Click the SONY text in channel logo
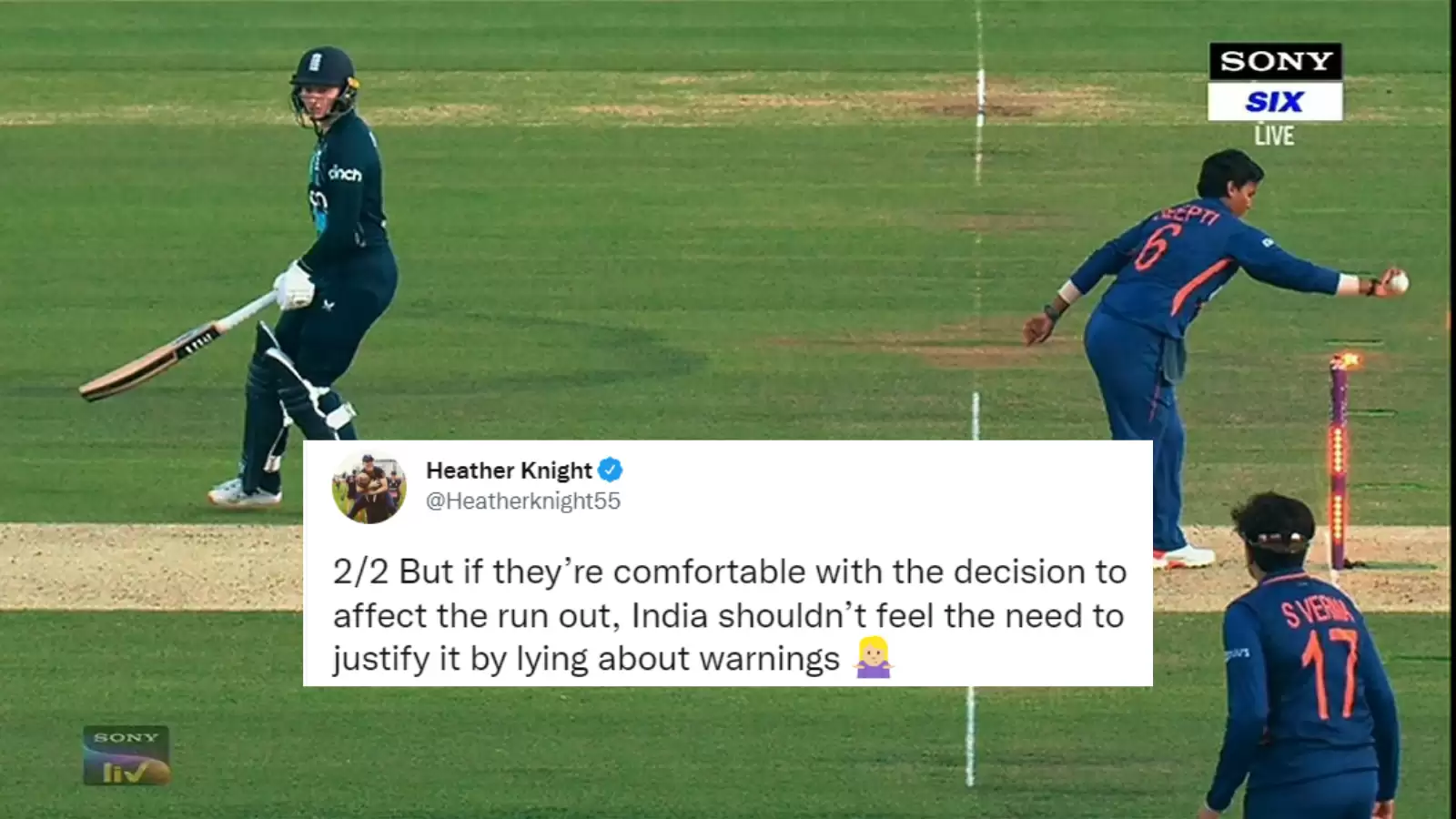The height and width of the screenshot is (819, 1456). click(1276, 62)
